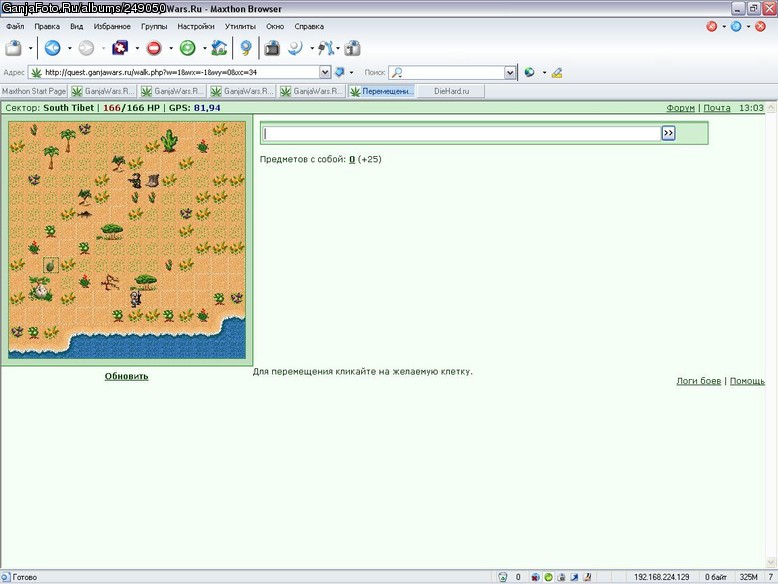Open the Home page icon
Image resolution: width=778 pixels, height=584 pixels.
pos(219,48)
